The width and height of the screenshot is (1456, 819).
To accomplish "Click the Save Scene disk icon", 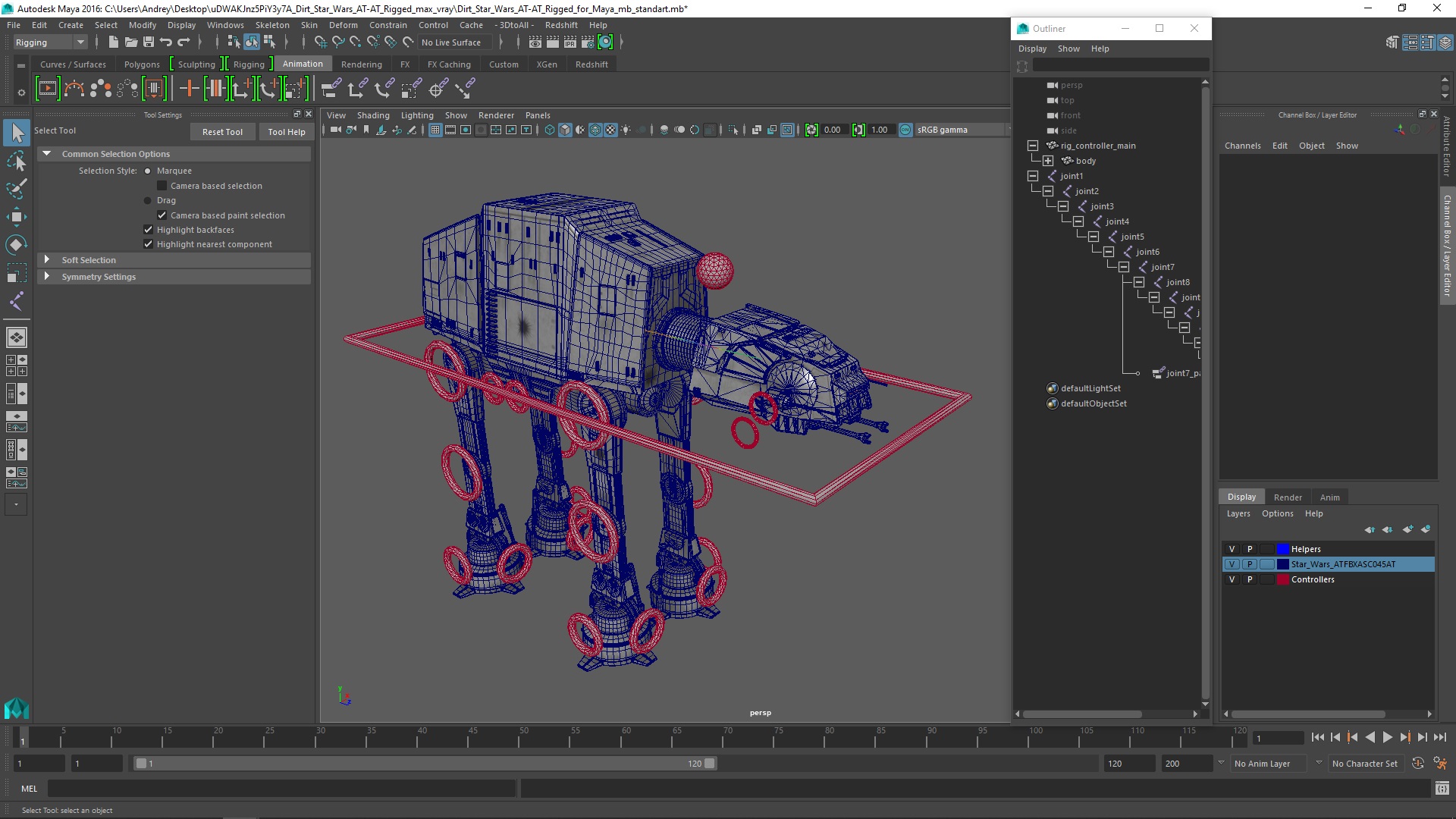I will point(149,42).
